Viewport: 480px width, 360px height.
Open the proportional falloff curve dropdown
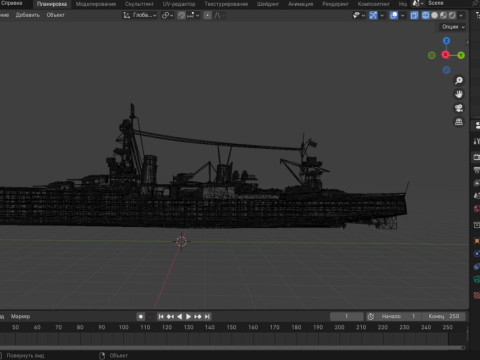[x=218, y=15]
